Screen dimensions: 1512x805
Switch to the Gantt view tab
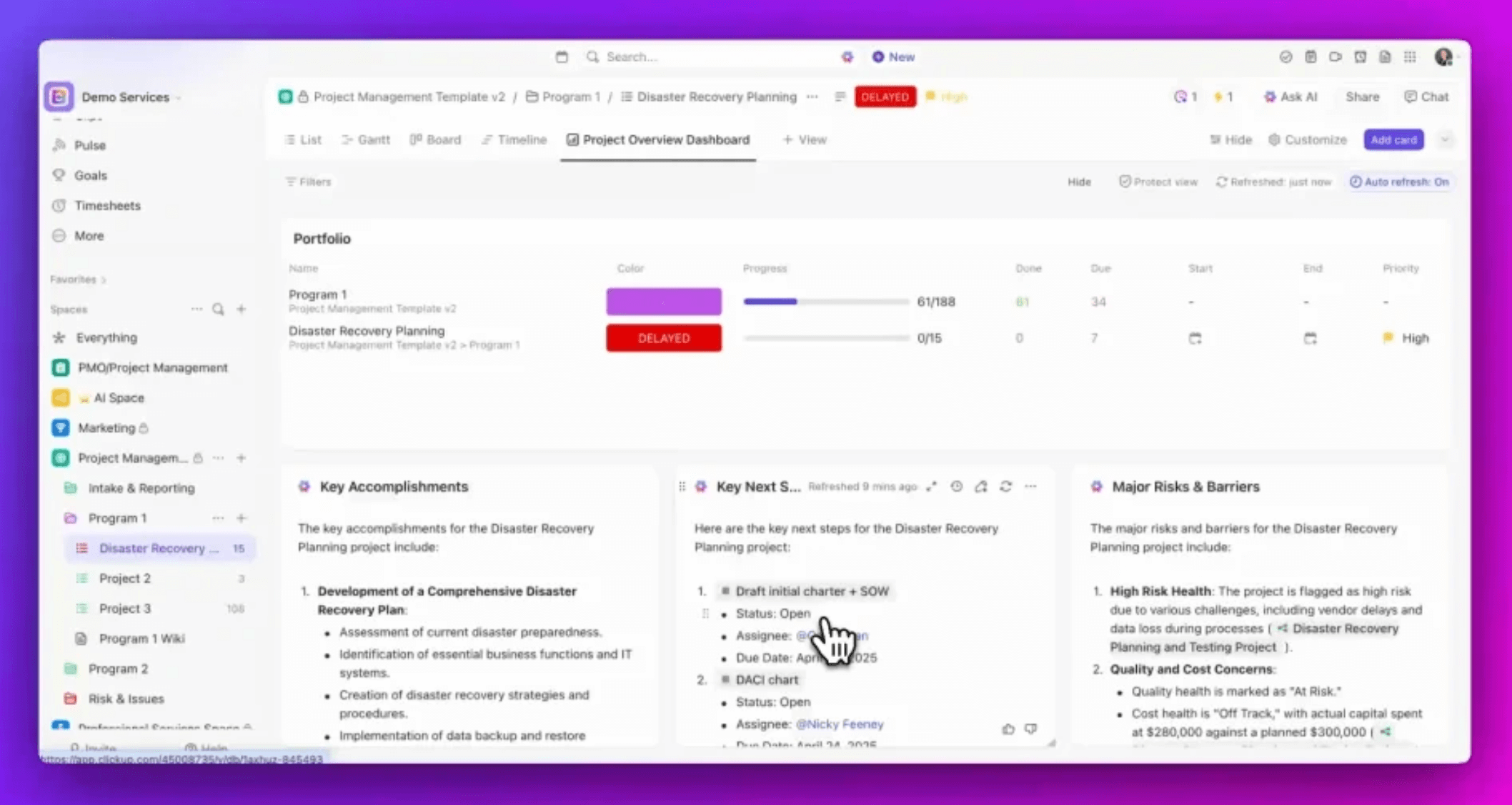pos(366,139)
